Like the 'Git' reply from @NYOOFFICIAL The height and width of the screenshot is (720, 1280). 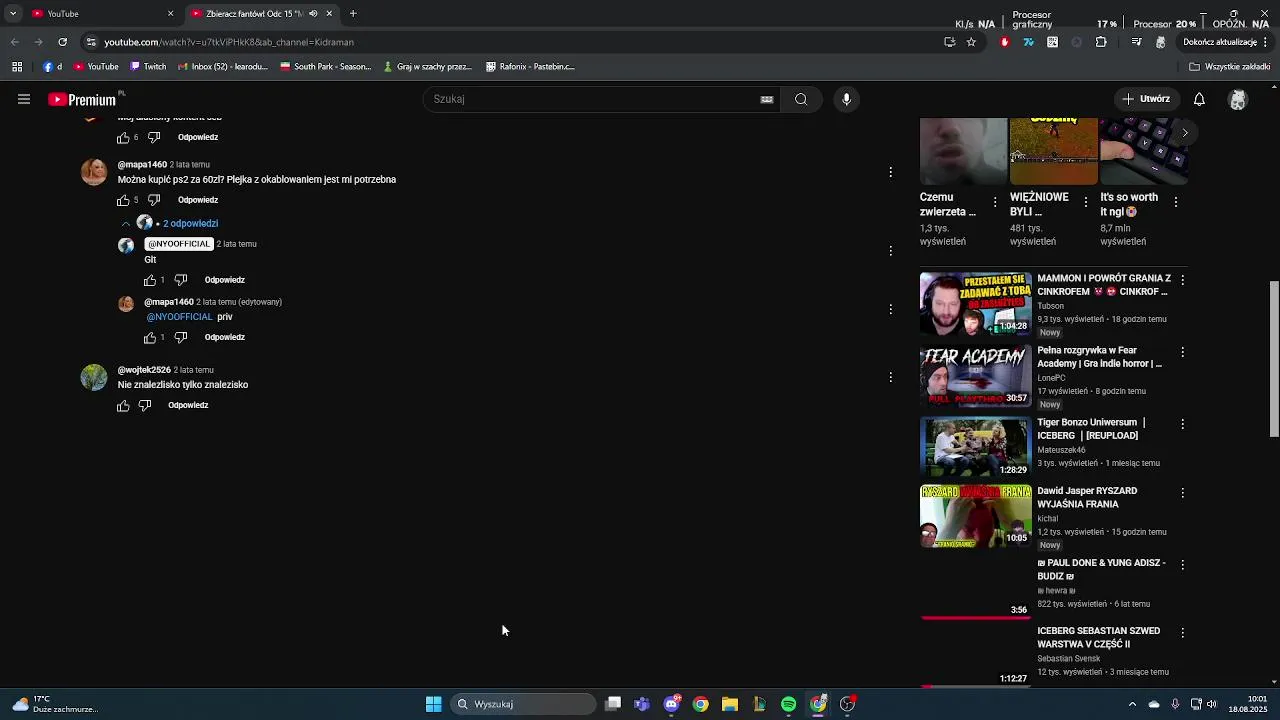[150, 280]
